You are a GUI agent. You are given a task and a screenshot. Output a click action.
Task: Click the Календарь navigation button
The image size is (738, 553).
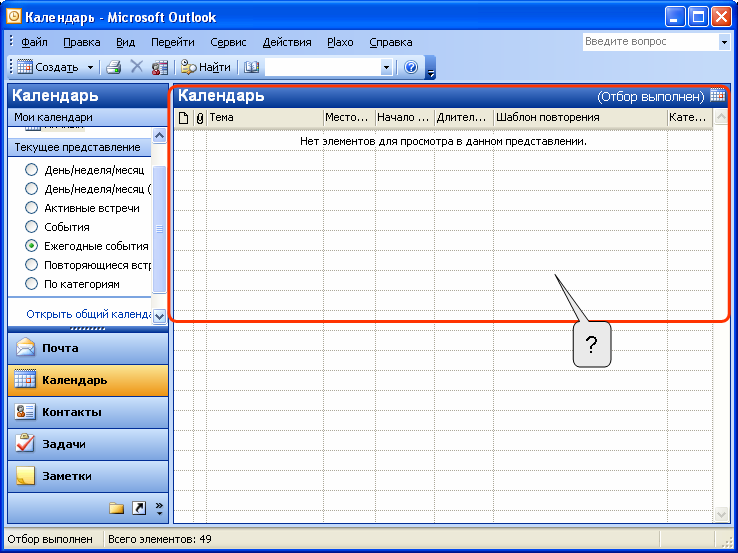coord(88,380)
